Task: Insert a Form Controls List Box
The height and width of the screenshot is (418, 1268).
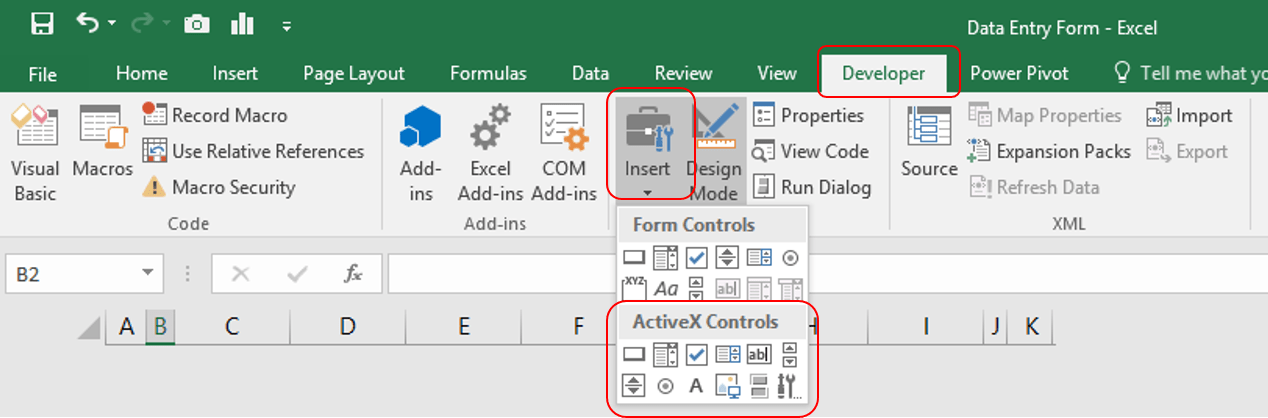Action: [759, 258]
